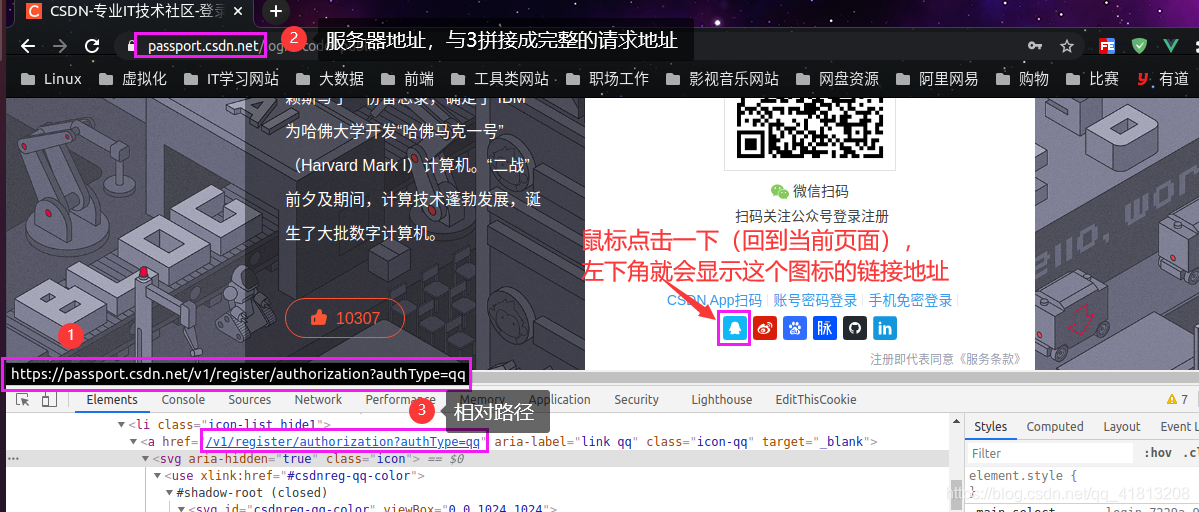This screenshot has height=512, width=1199.
Task: Activate the DevTools inspect element picker
Action: (x=23, y=400)
